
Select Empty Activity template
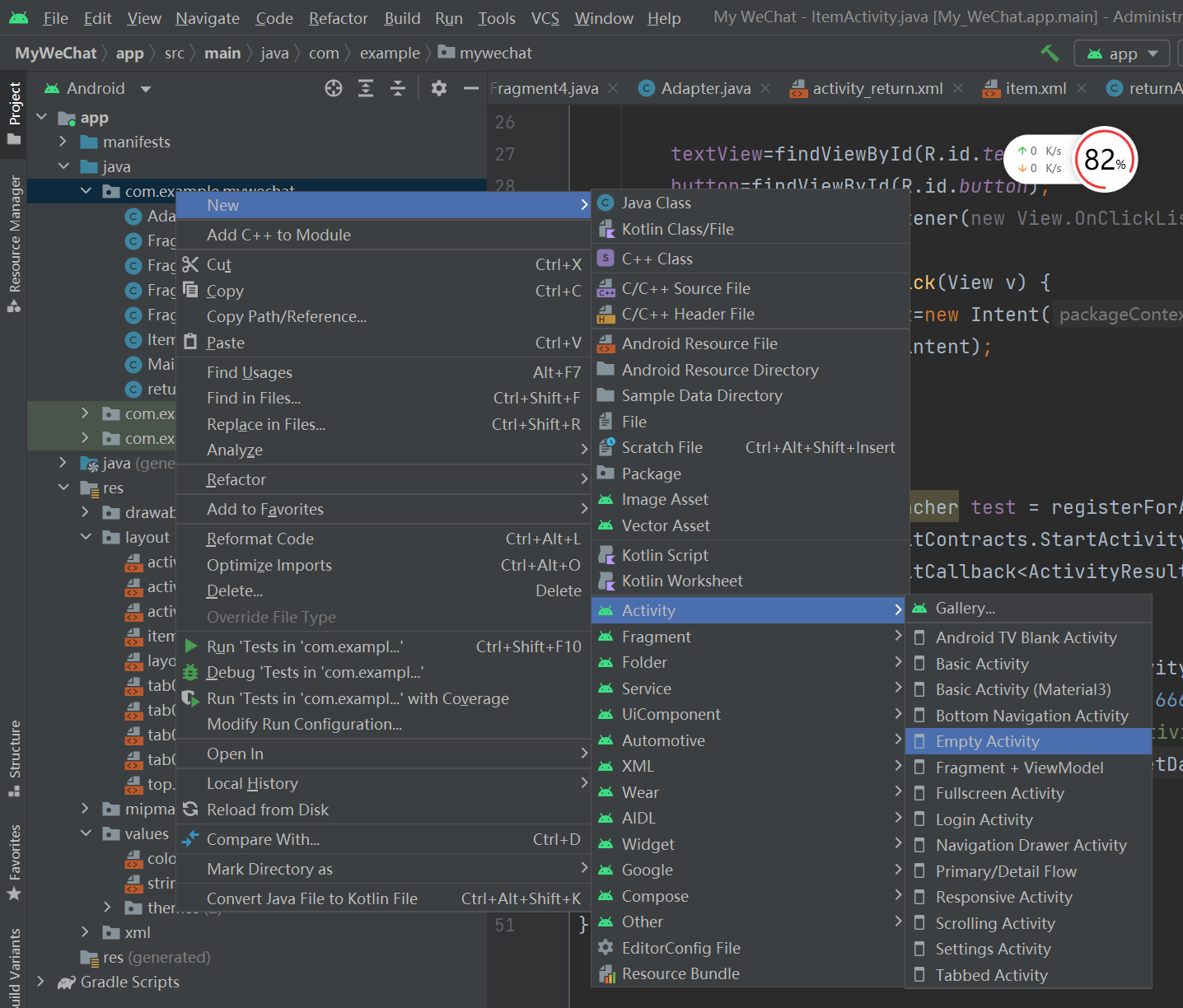(x=1028, y=741)
